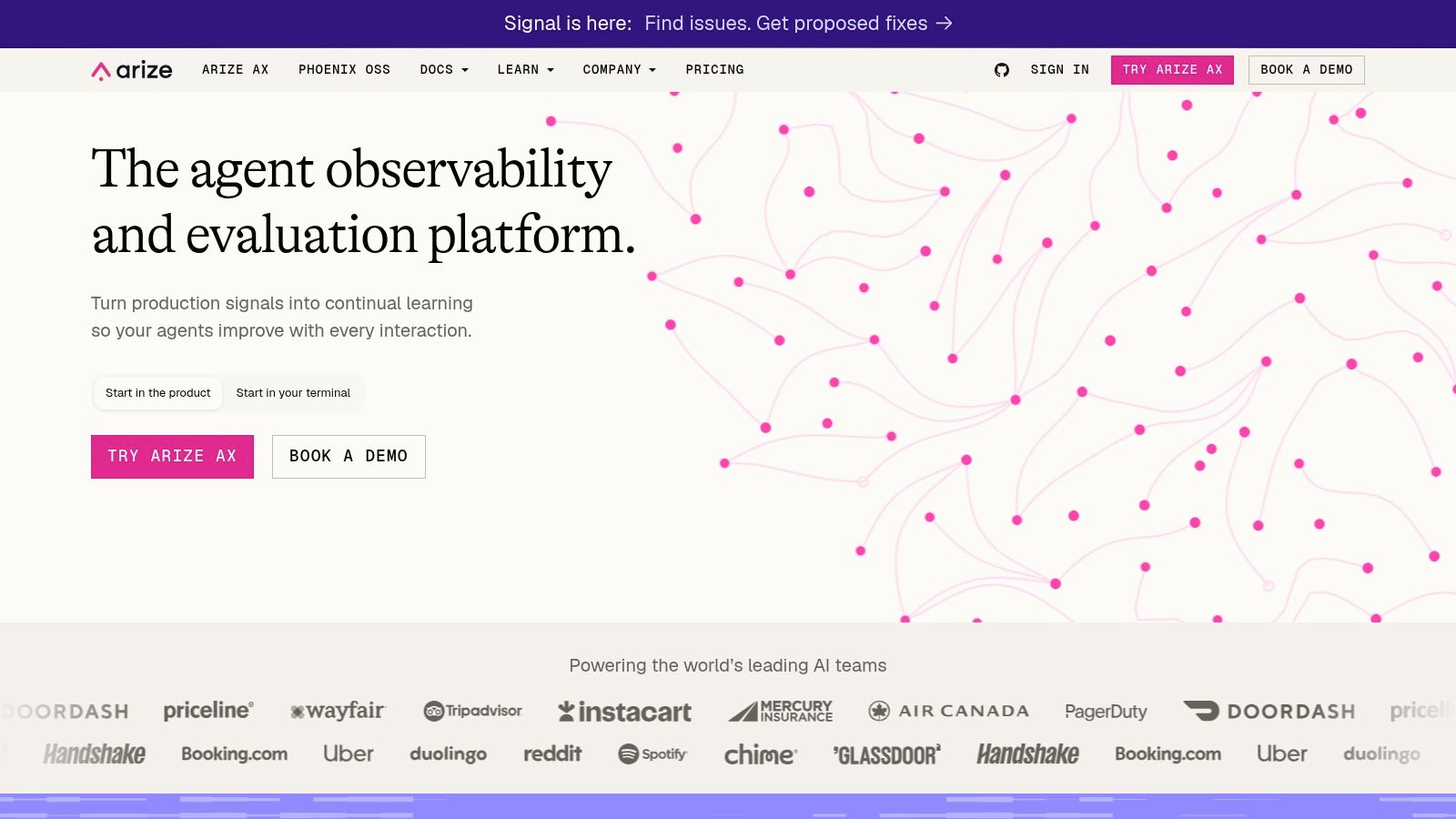Image resolution: width=1456 pixels, height=819 pixels.
Task: Click the Arize logo in the navbar
Action: pyautogui.click(x=132, y=70)
